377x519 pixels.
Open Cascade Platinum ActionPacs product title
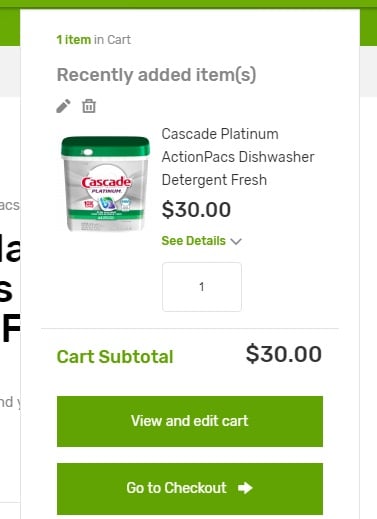[238, 157]
